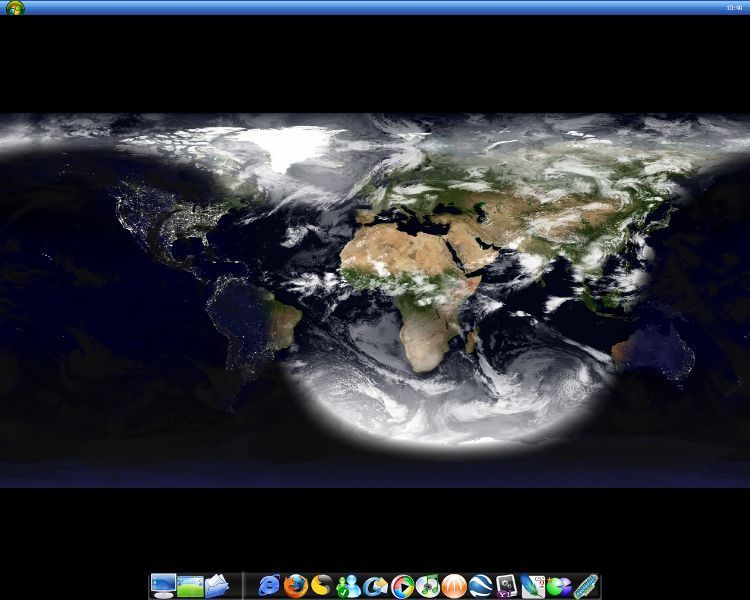Open the pen and notepad dock icon
Image resolution: width=750 pixels, height=600 pixels.
[533, 586]
